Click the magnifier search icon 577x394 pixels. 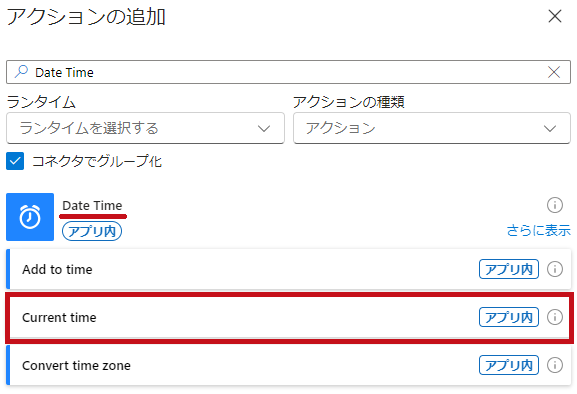[x=21, y=72]
